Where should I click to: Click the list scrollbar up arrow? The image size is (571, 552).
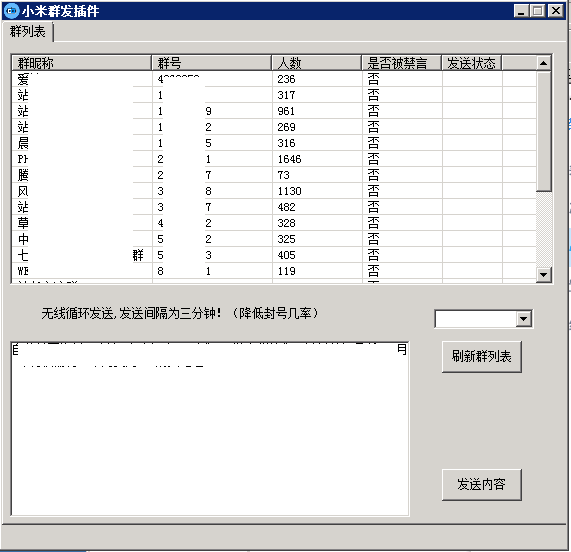(x=544, y=63)
